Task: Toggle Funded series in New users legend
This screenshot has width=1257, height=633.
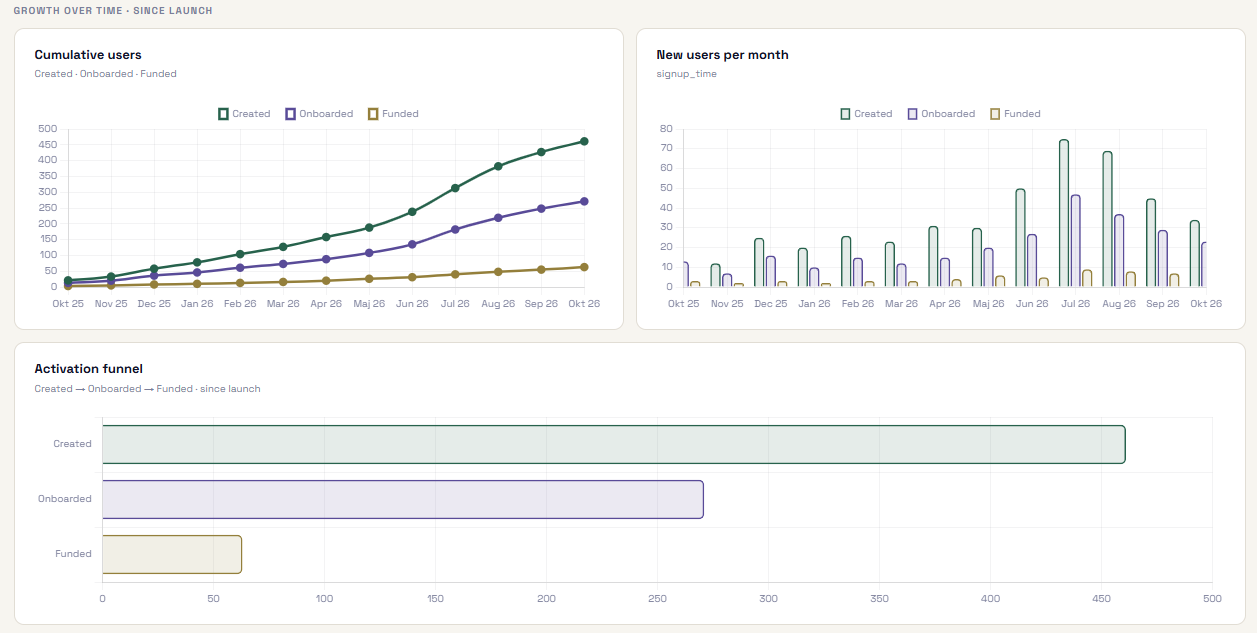Action: pos(1015,114)
